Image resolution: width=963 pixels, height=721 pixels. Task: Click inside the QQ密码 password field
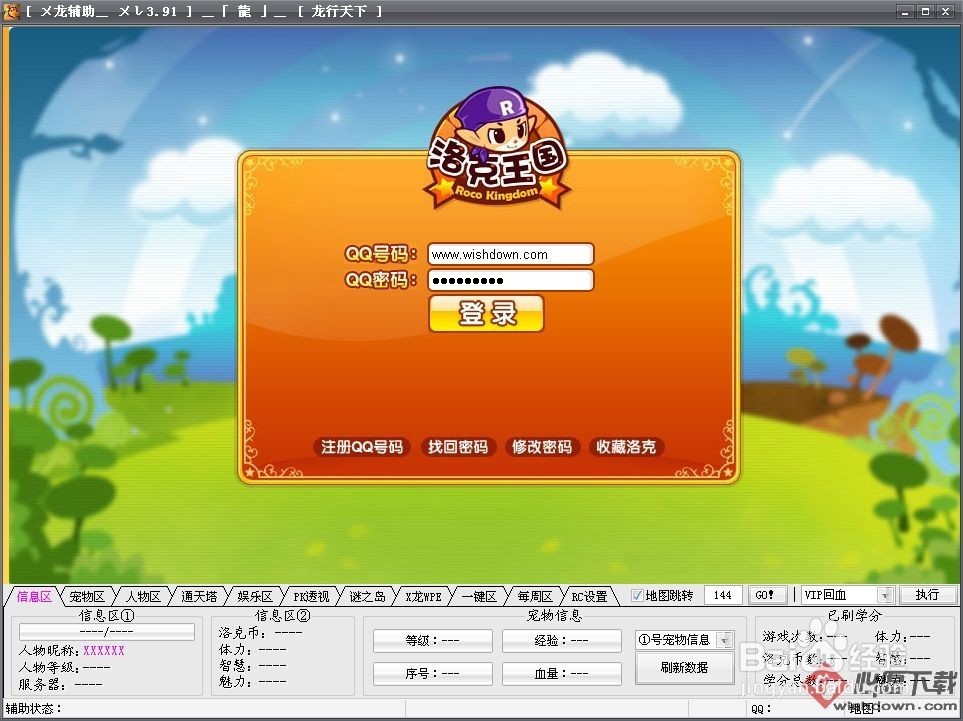click(x=510, y=280)
